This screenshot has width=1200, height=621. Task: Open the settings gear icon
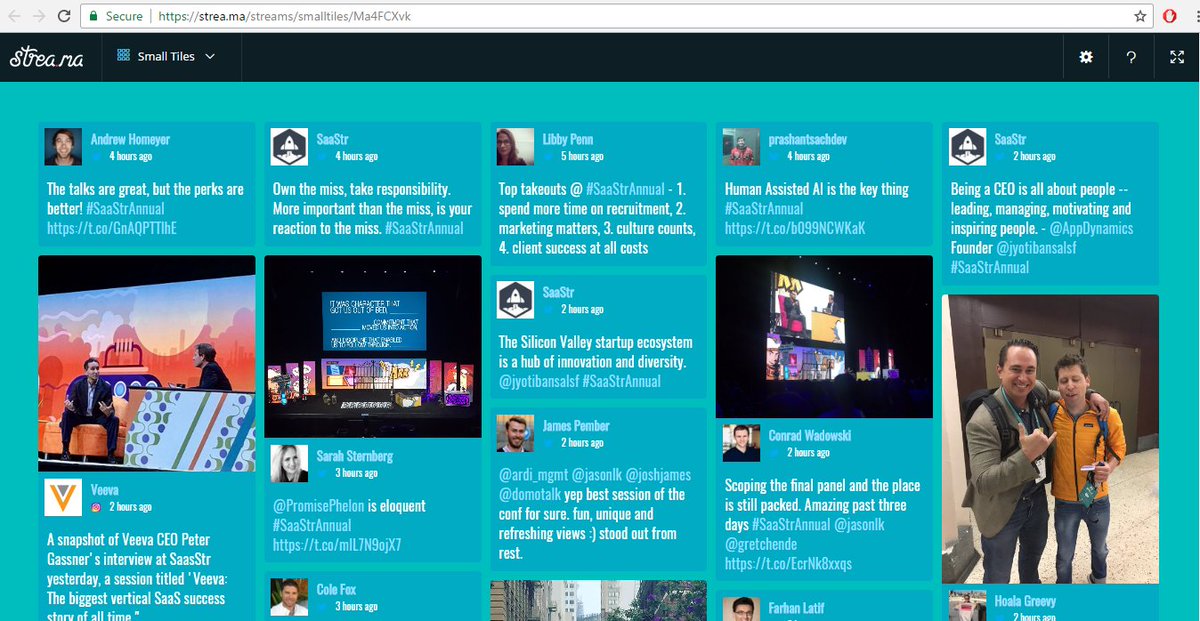coord(1086,57)
